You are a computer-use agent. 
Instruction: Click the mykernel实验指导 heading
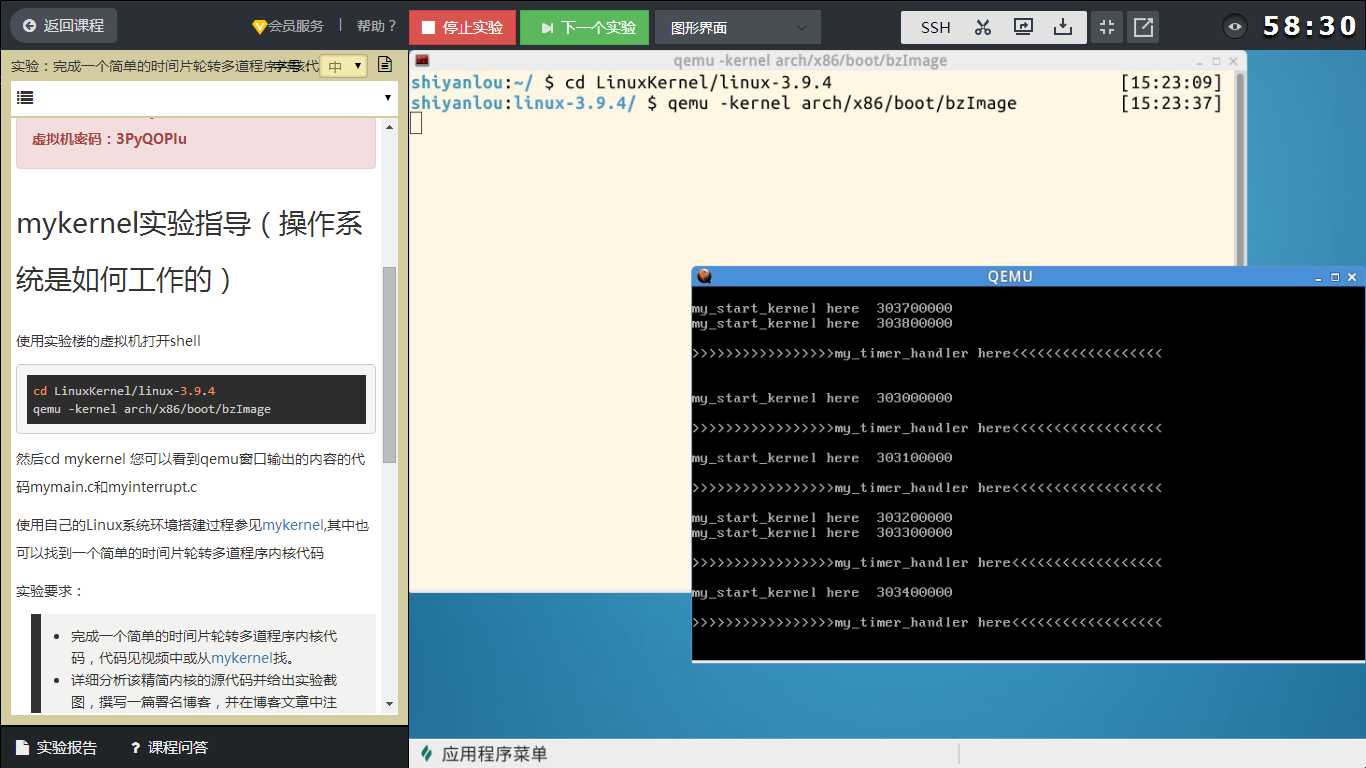tap(190, 251)
